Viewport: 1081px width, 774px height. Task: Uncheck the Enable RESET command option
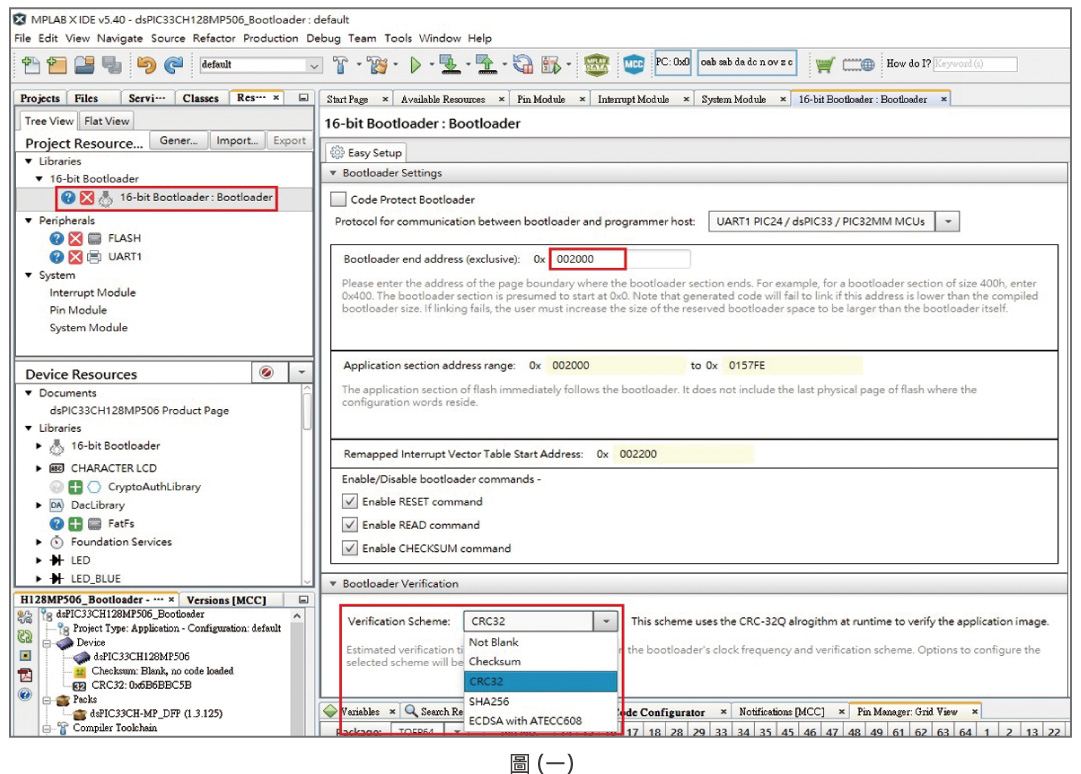[x=350, y=502]
